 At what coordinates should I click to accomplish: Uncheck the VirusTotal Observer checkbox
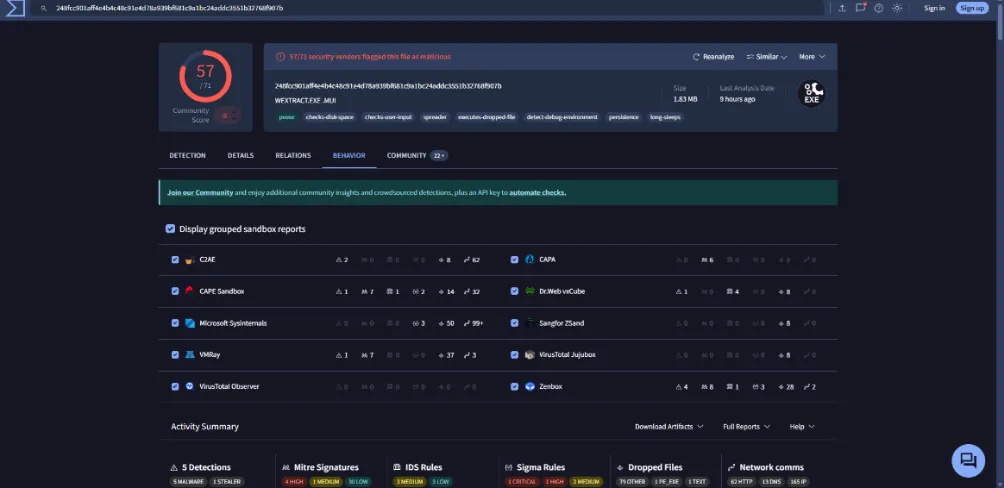point(175,387)
